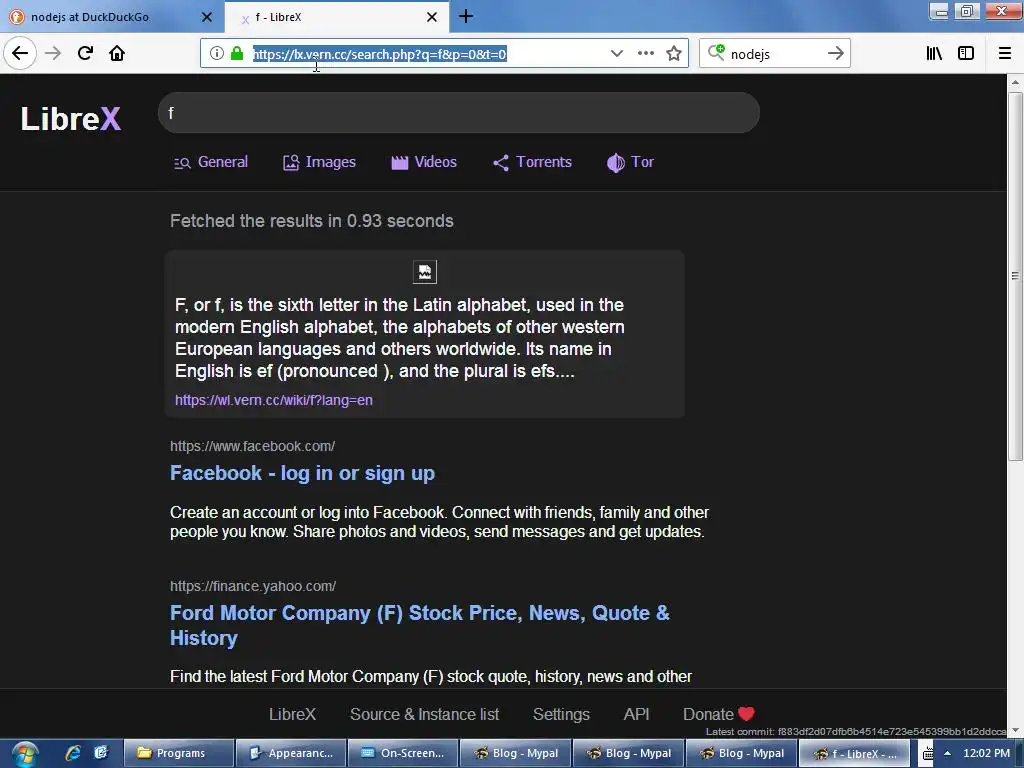Switch to Torrents search results

pos(532,162)
